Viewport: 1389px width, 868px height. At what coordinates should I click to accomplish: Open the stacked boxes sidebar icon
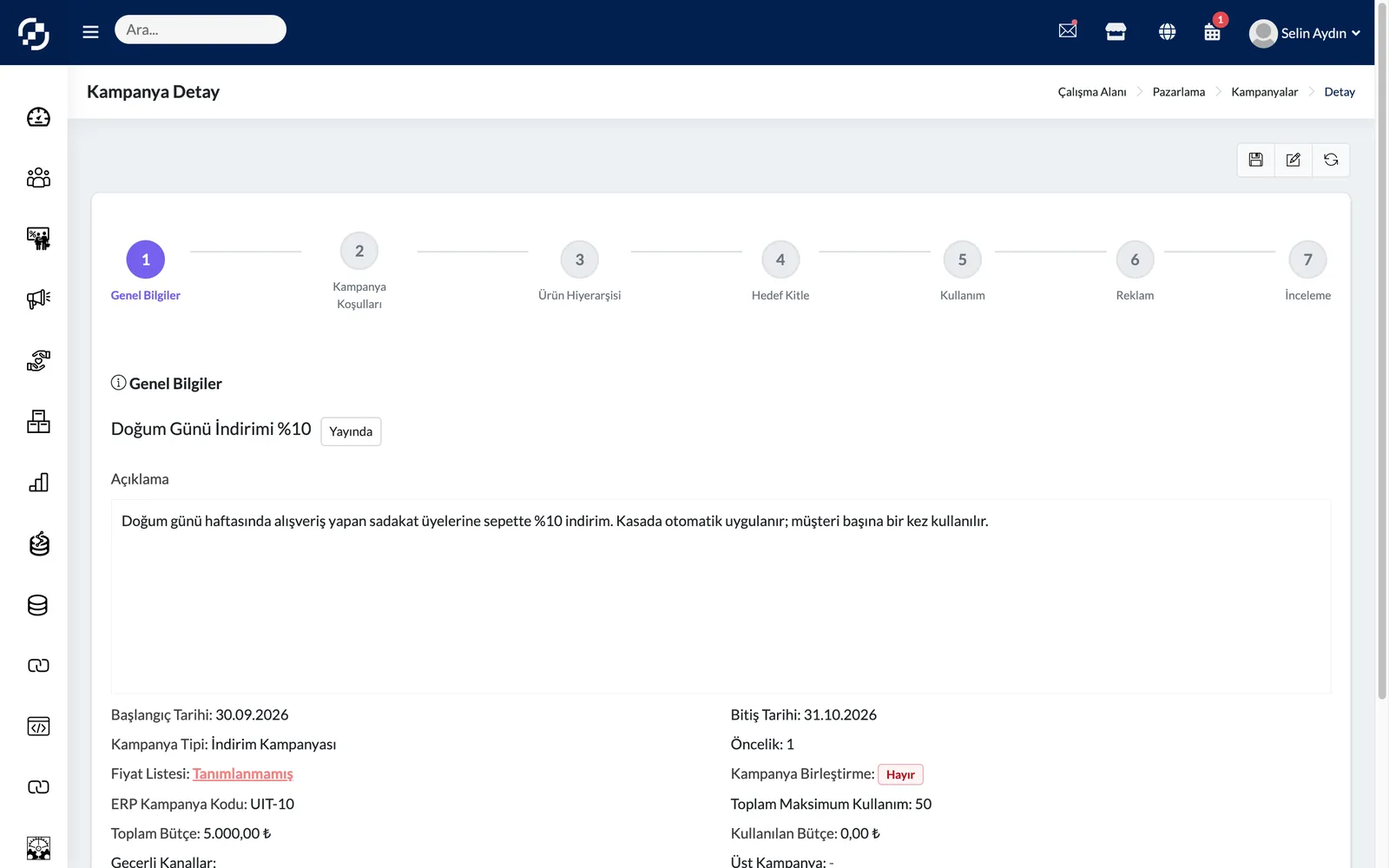[x=38, y=422]
